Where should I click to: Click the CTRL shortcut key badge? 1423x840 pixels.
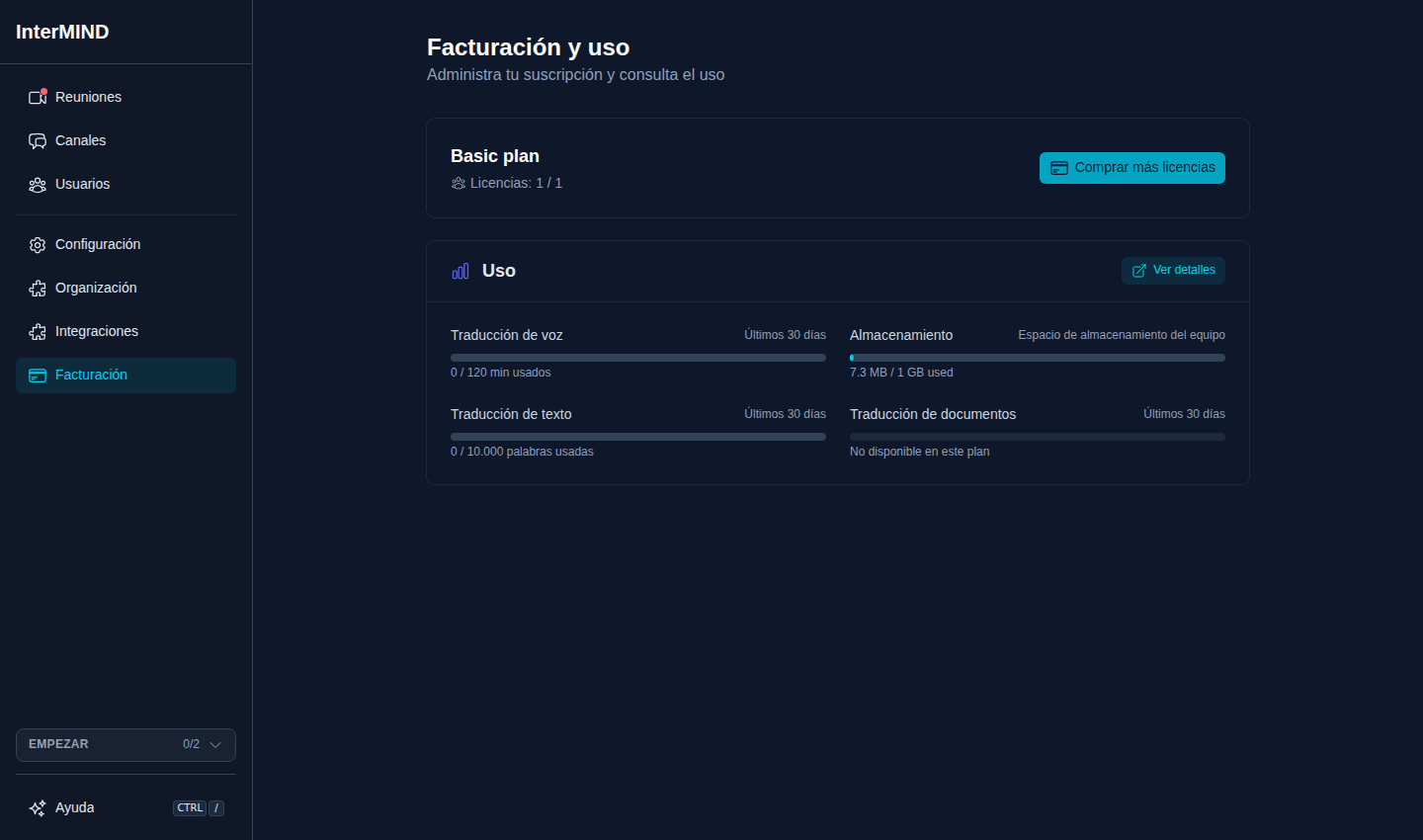pos(190,808)
